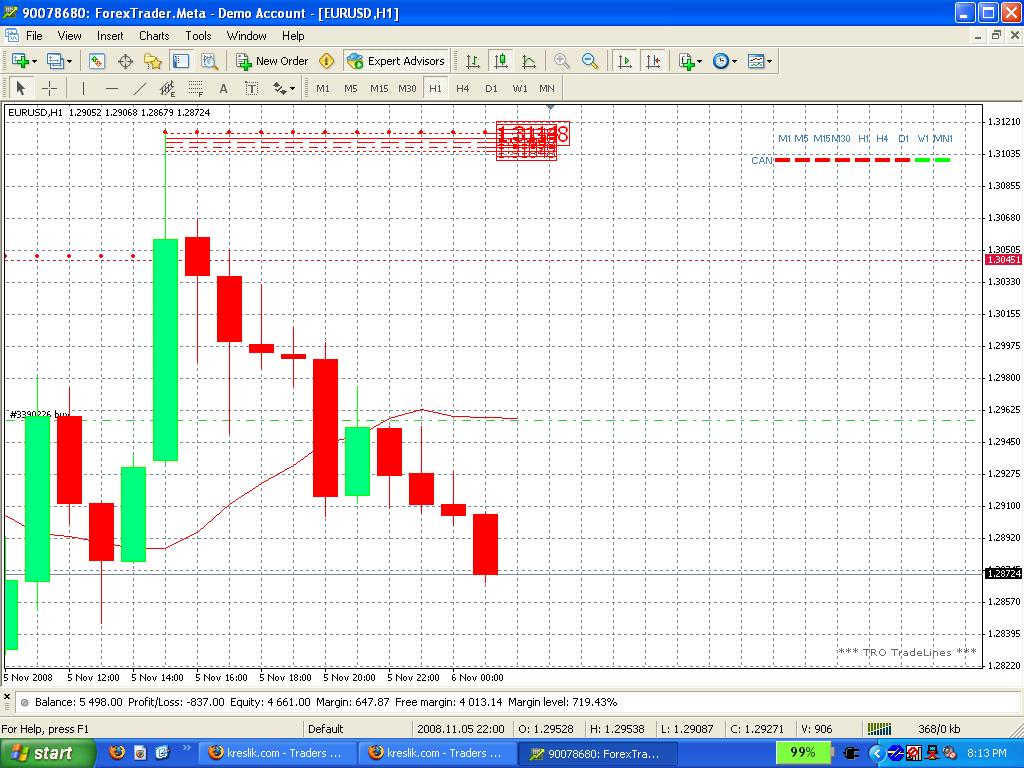The image size is (1024, 768).
Task: Open the Window menu
Action: click(246, 36)
